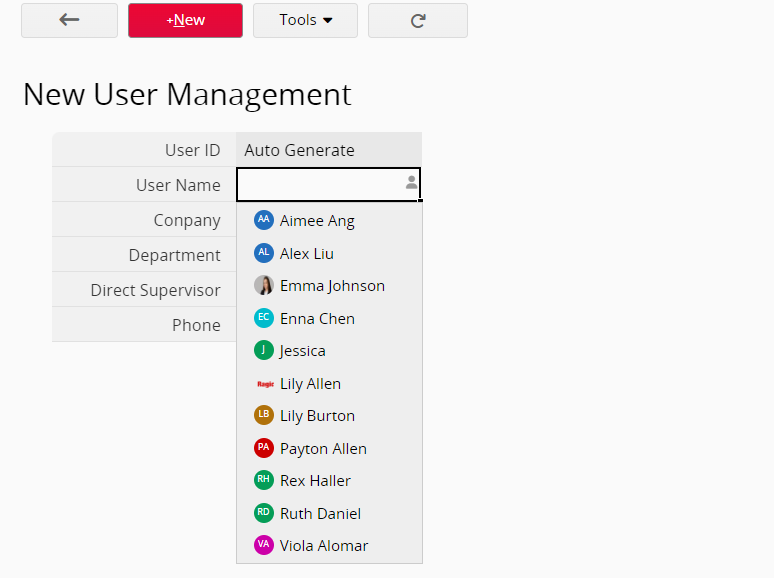Click the User Name field label
Viewport: 774px width, 578px height.
point(178,185)
